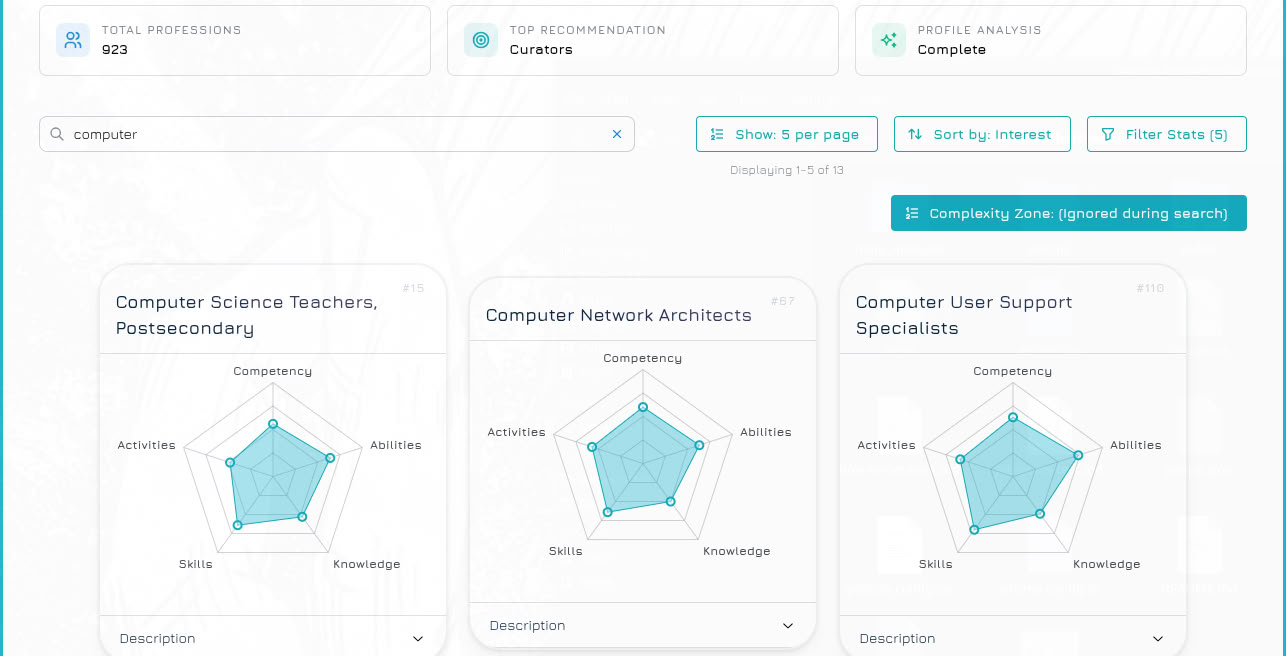Clear the search with the X icon
This screenshot has width=1286, height=656.
pos(617,134)
